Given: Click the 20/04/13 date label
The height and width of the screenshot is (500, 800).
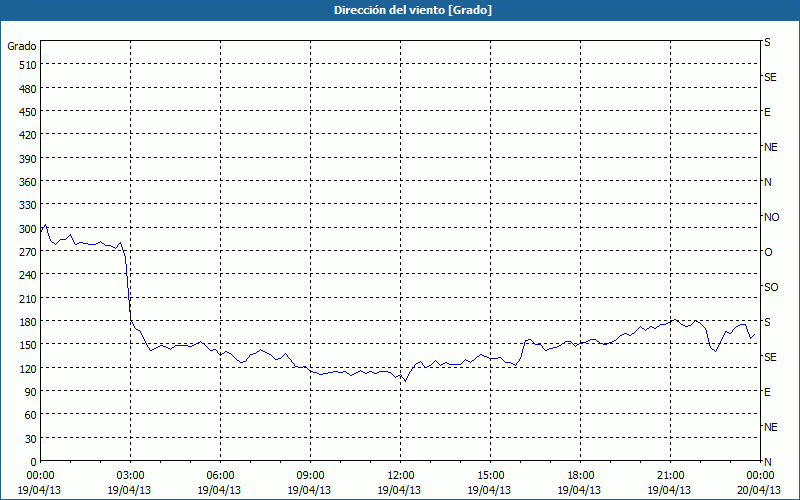Looking at the screenshot, I should click(x=760, y=490).
